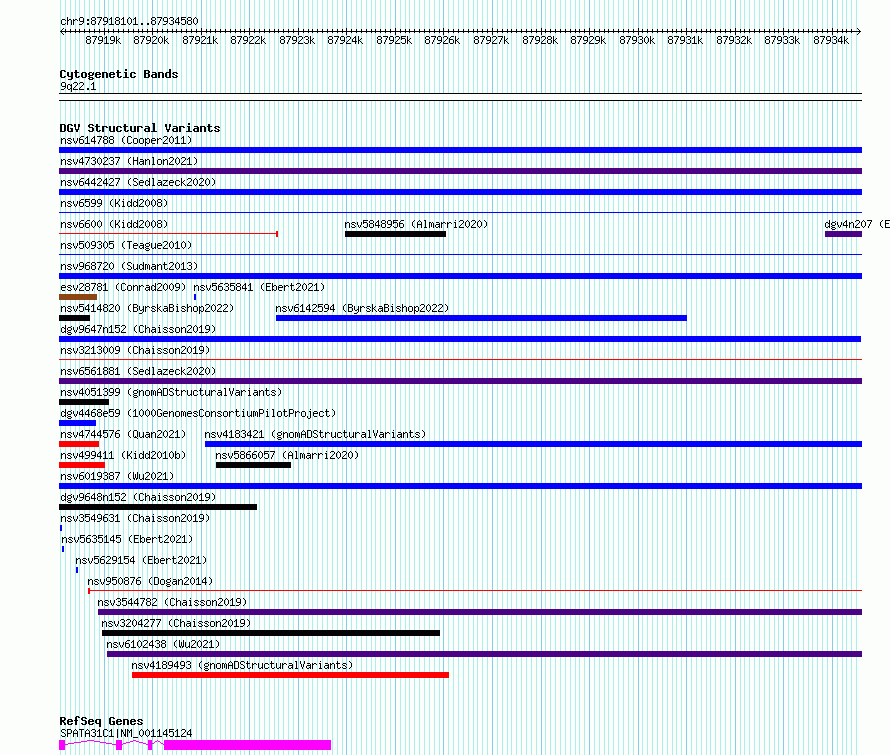This screenshot has width=890, height=755.
Task: Select the red nsv4189493 gnomAD bar
Action: click(x=290, y=675)
